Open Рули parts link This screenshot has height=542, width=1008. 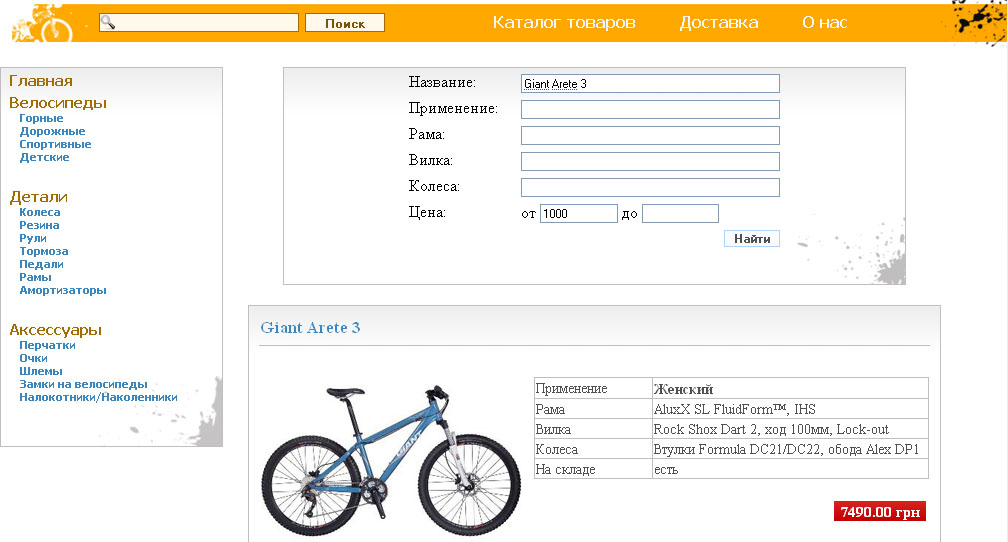tap(33, 239)
